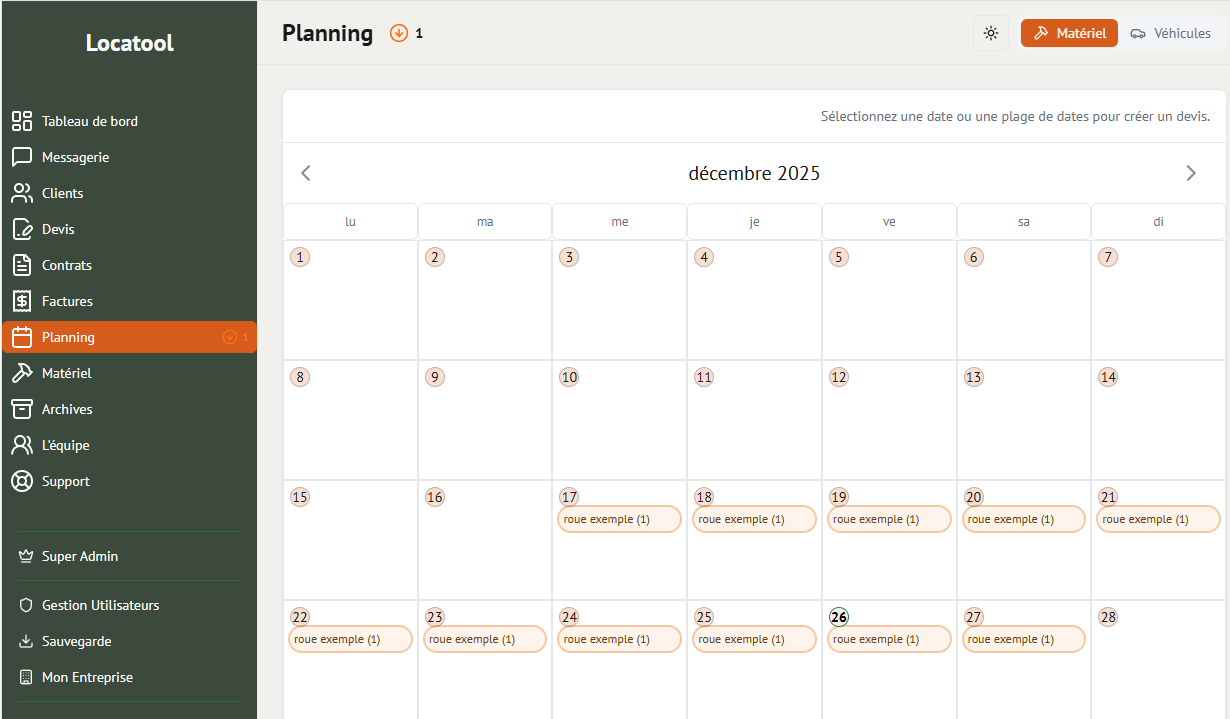Select the Archives sidebar icon
The height and width of the screenshot is (719, 1230).
21,409
